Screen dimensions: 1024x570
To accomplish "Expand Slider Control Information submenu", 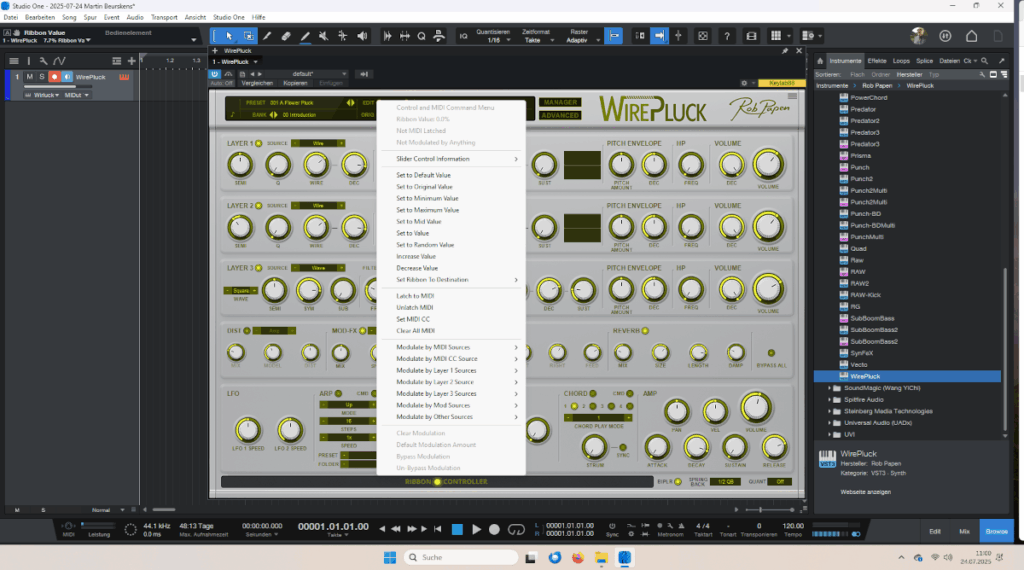I will point(453,159).
